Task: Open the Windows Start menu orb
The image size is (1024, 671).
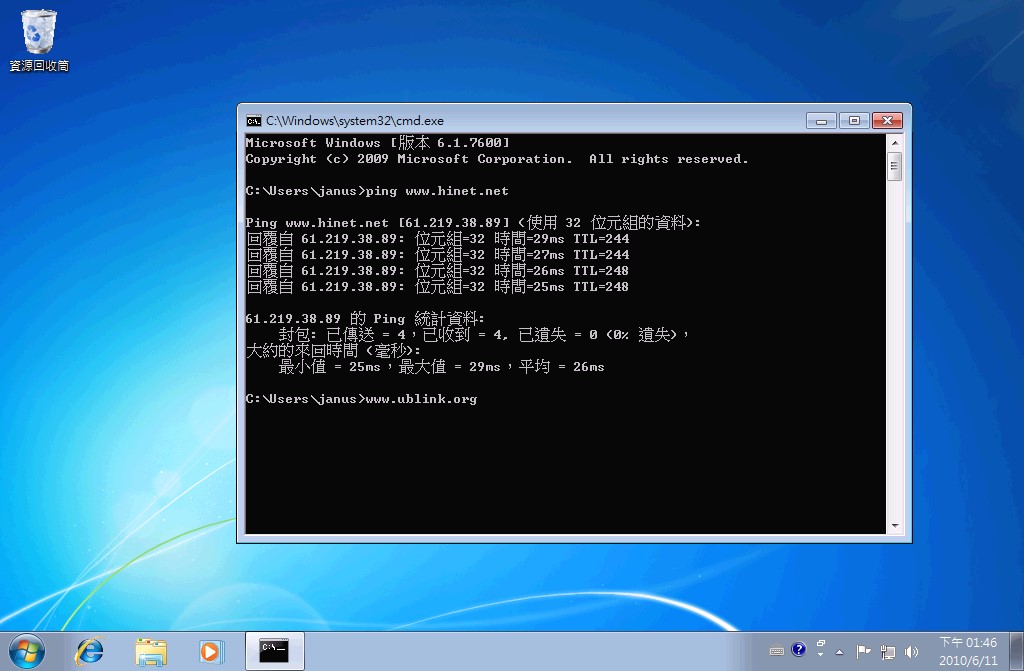Action: pos(27,651)
